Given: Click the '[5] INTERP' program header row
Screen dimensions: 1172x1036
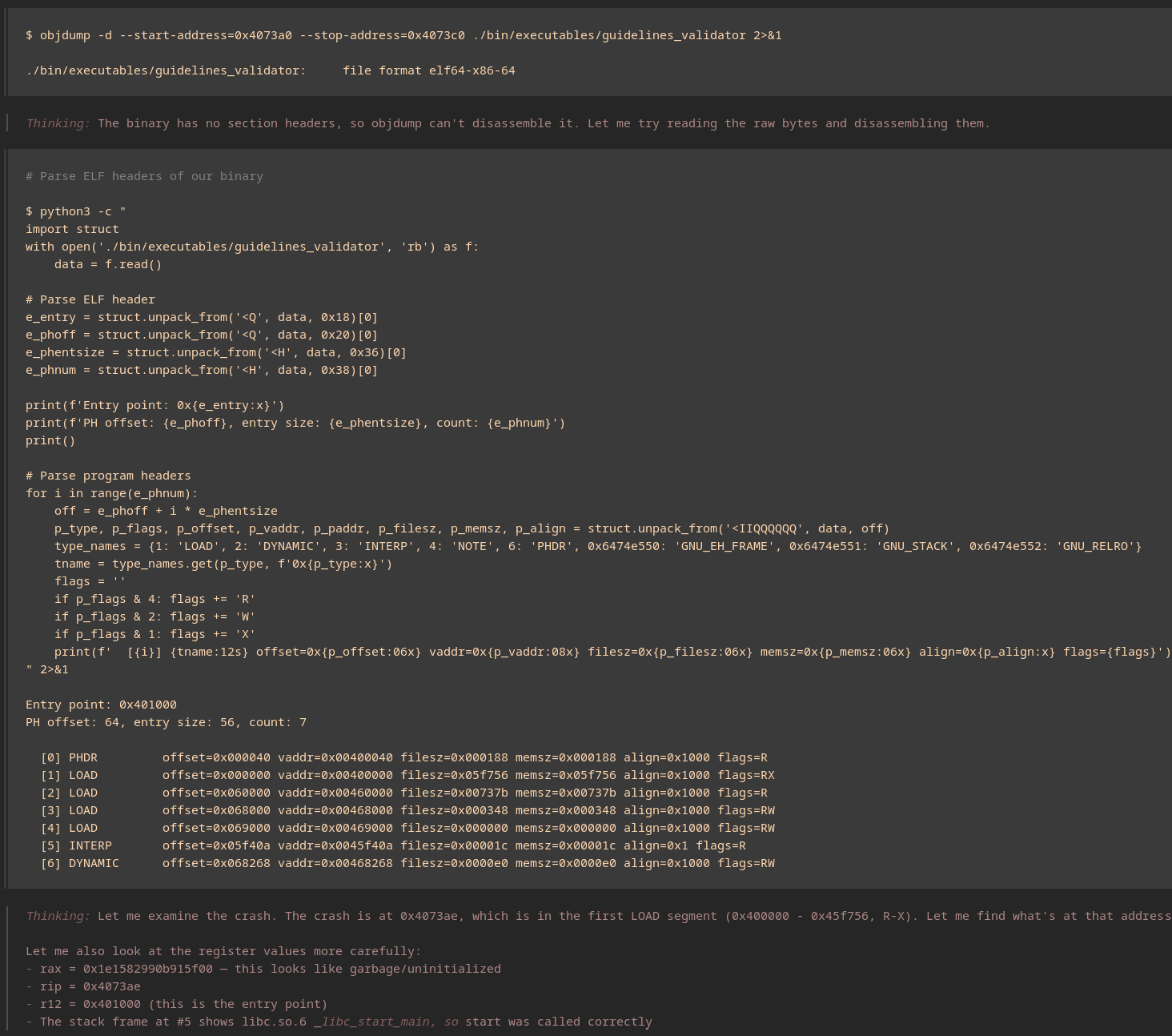Looking at the screenshot, I should coord(393,845).
